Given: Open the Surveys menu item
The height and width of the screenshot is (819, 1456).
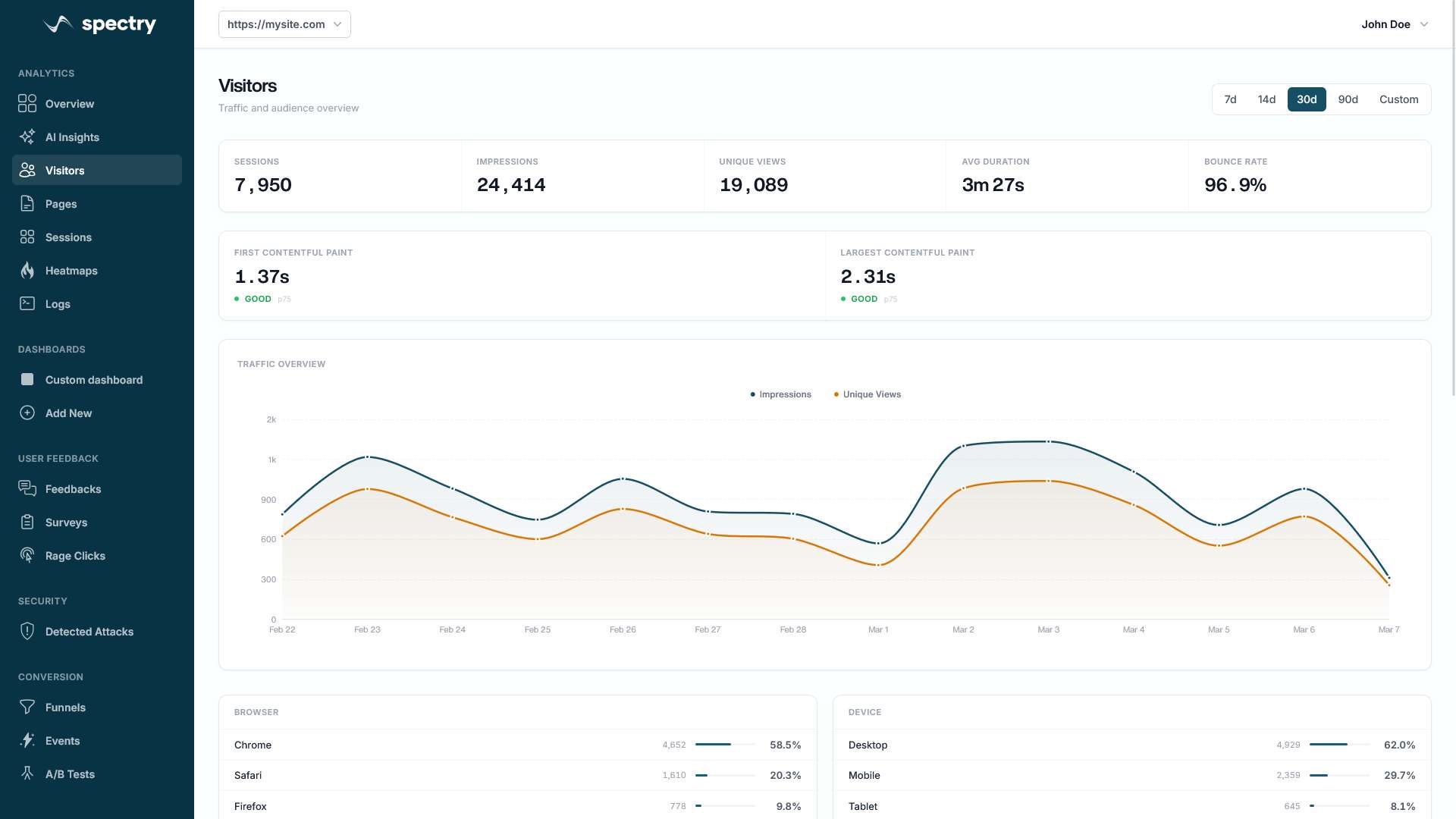Looking at the screenshot, I should [66, 522].
